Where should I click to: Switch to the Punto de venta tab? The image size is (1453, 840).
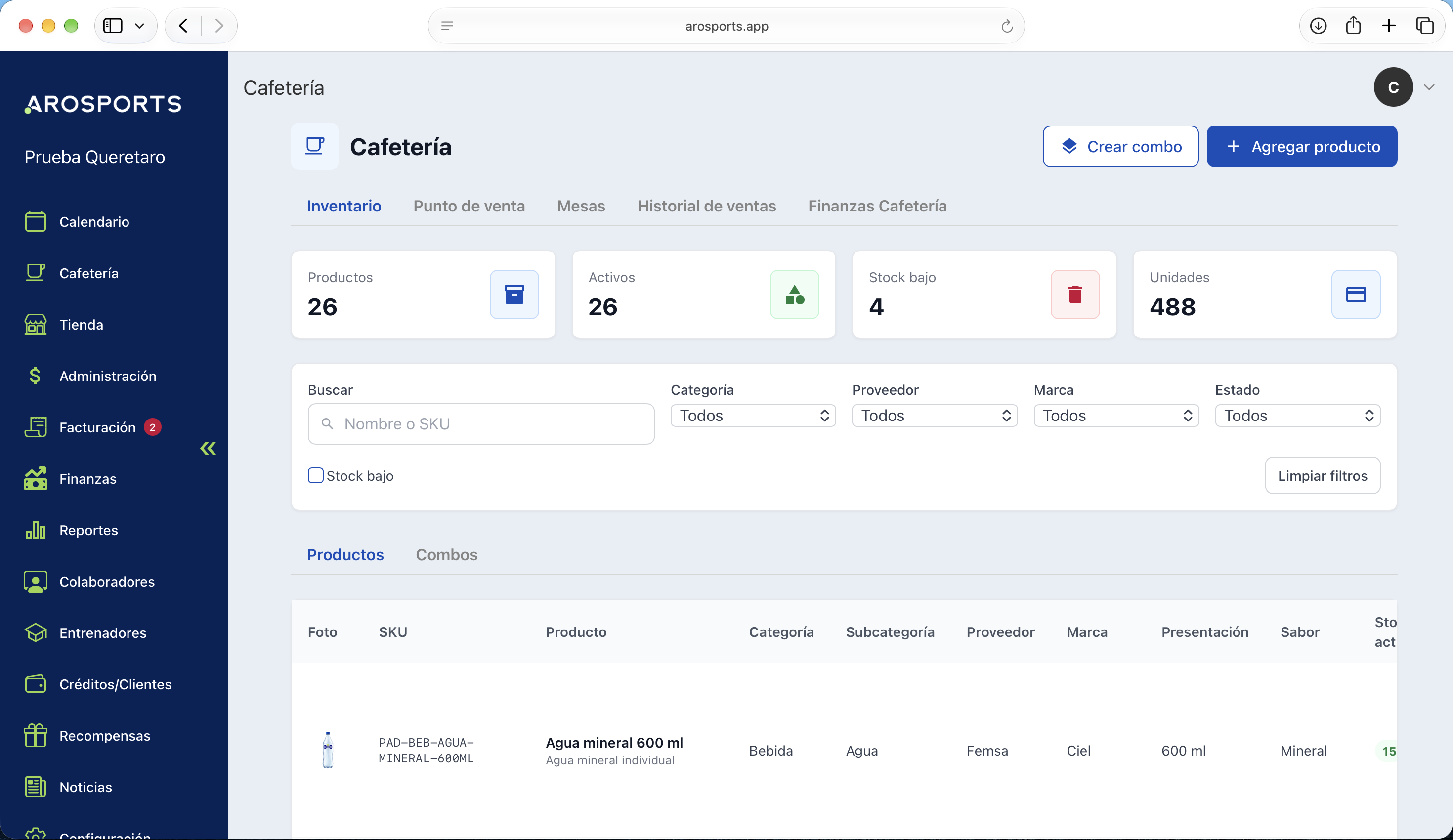click(x=469, y=206)
